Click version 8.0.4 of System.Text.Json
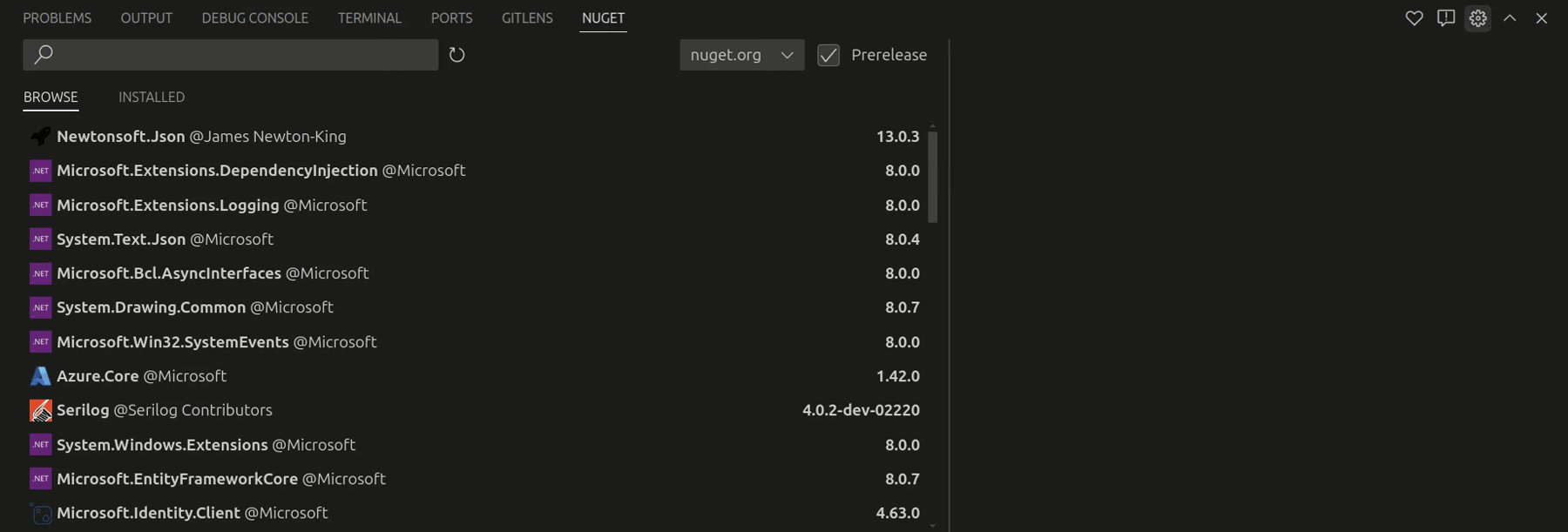The height and width of the screenshot is (532, 1568). 902,239
